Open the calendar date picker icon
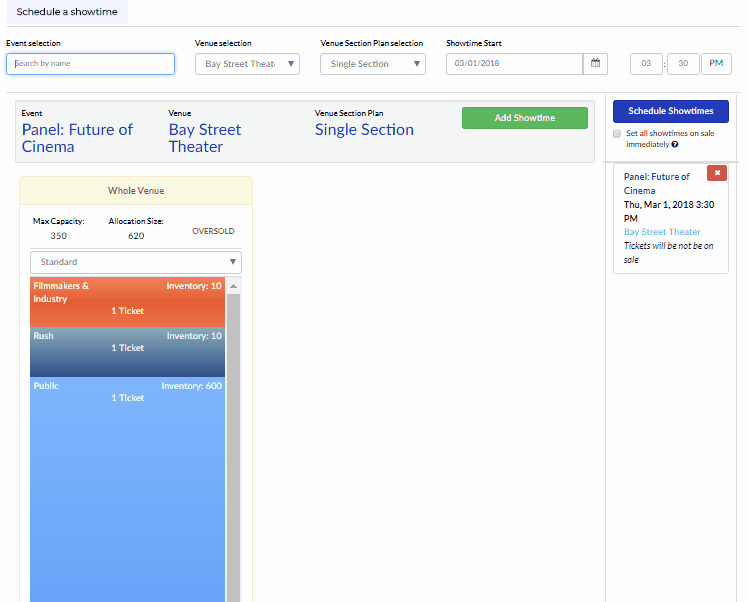Screen dimensions: 749x602 [x=595, y=64]
